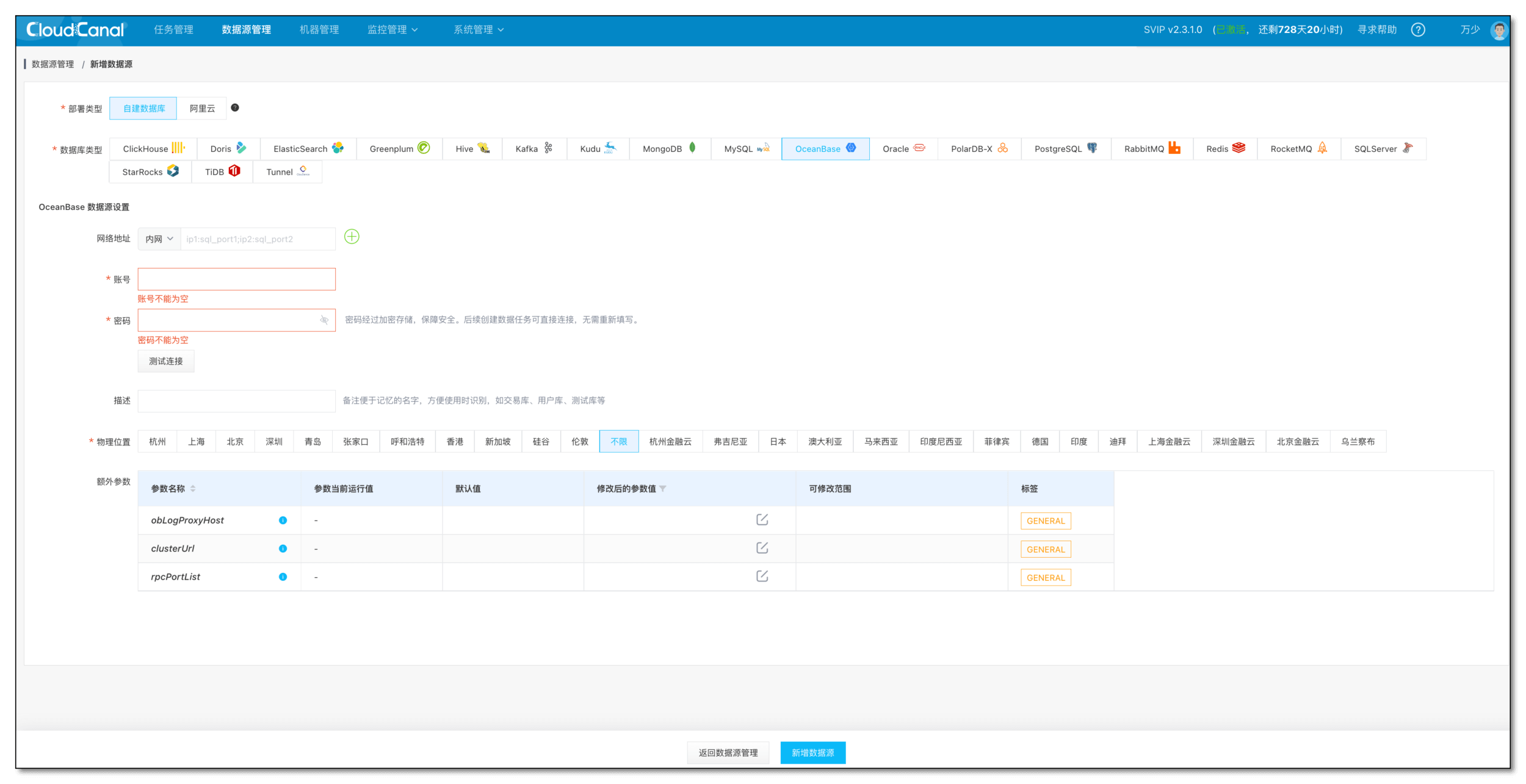Screen dimensions: 1526x784
Task: Select 杭州 physical location
Action: pyautogui.click(x=157, y=441)
